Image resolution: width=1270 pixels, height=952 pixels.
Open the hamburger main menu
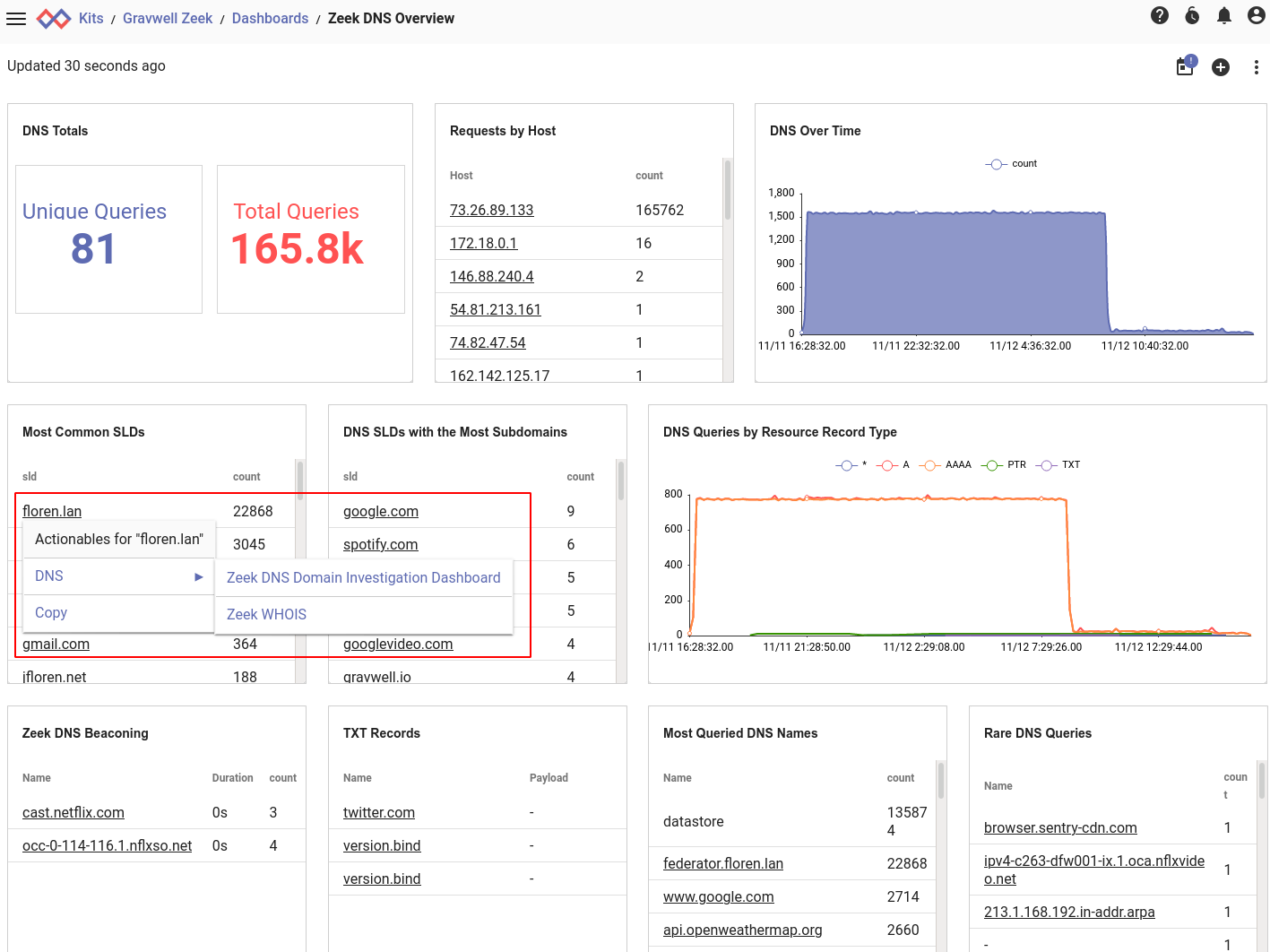(16, 18)
